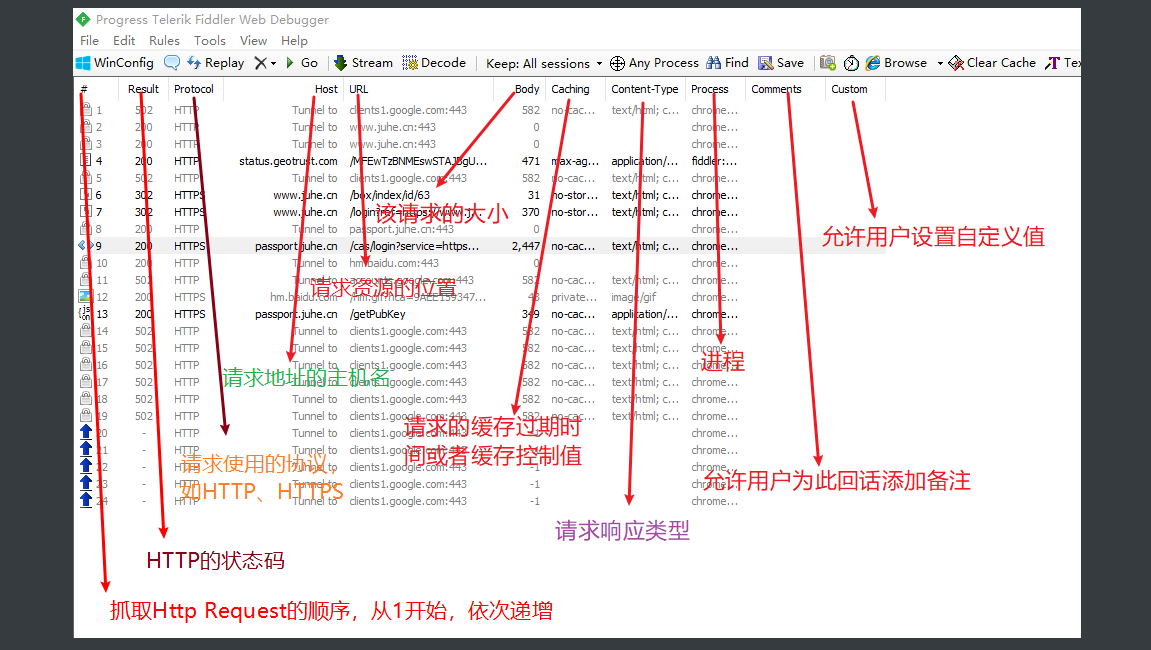Select the status.geotrust.com host cell
This screenshot has height=650, width=1151.
pyautogui.click(x=288, y=161)
